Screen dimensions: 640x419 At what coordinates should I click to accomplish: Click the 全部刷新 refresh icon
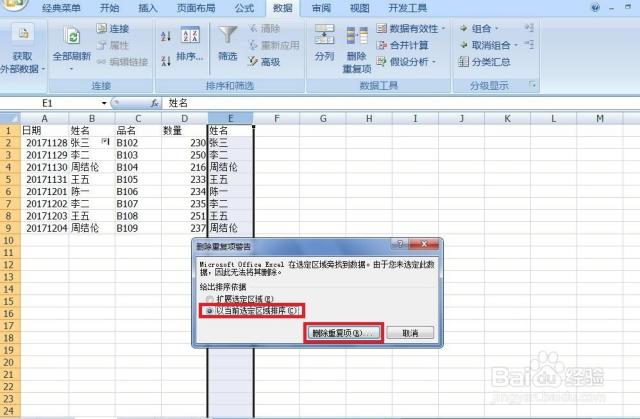[72, 37]
